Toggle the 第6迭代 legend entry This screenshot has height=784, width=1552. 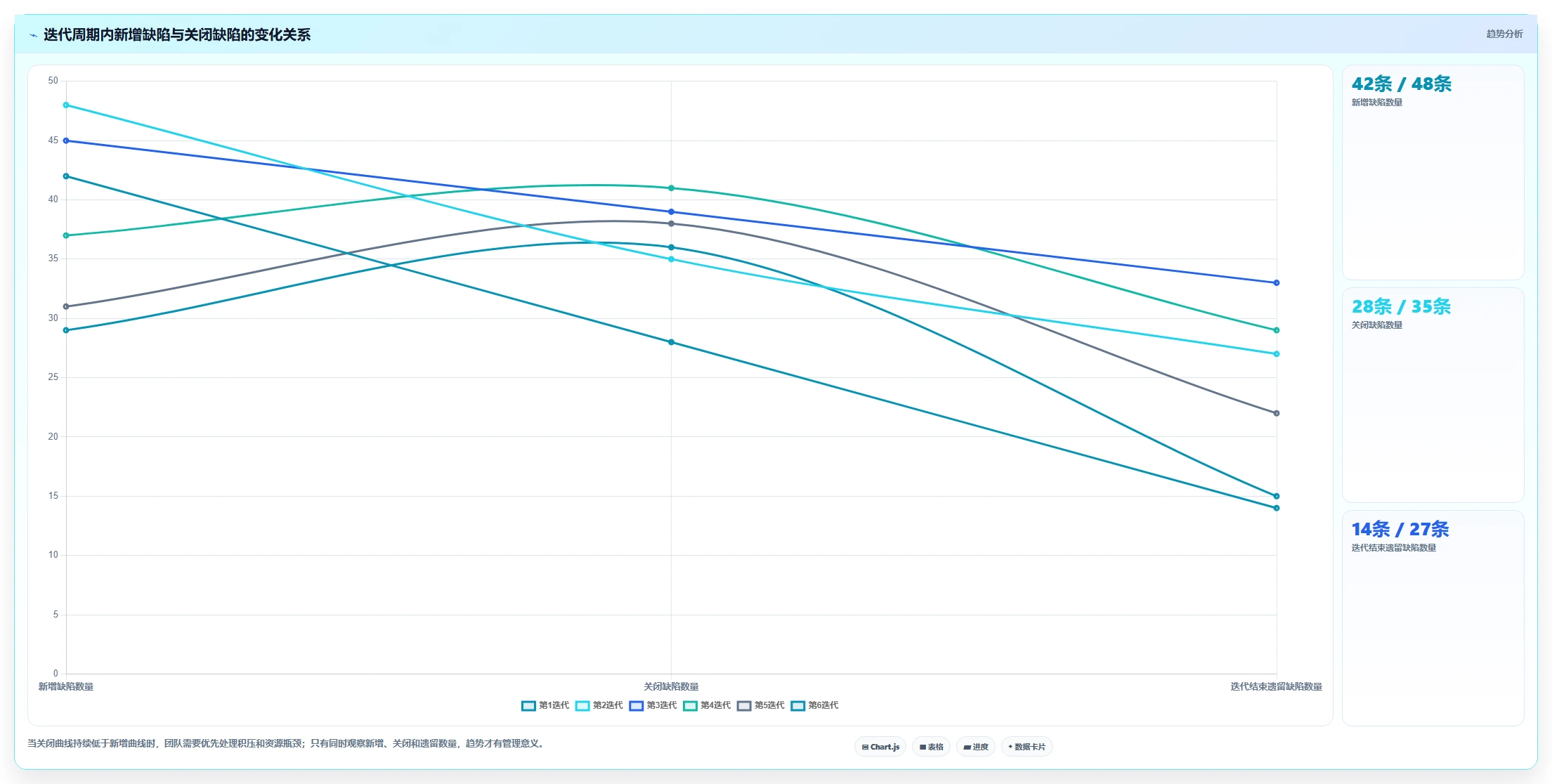coord(815,705)
